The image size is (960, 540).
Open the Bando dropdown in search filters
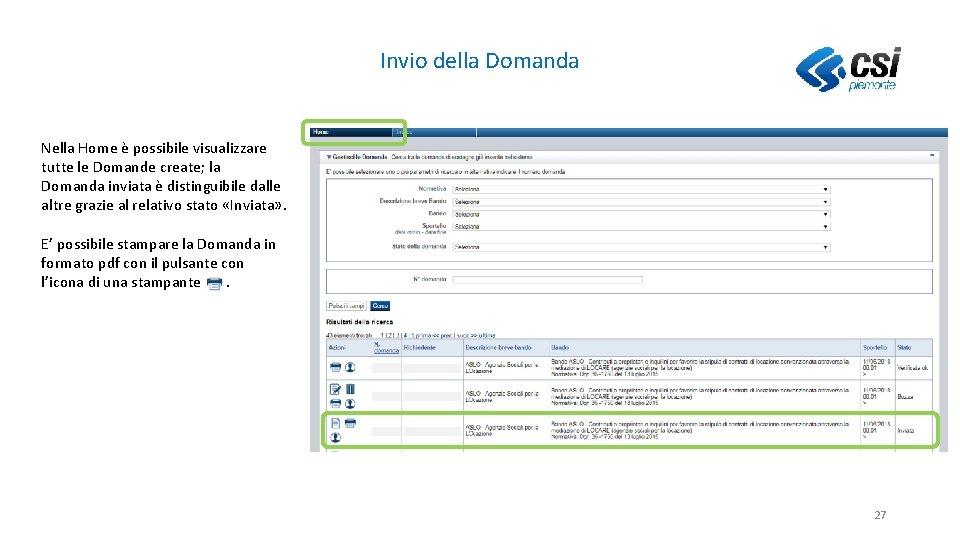[x=641, y=214]
